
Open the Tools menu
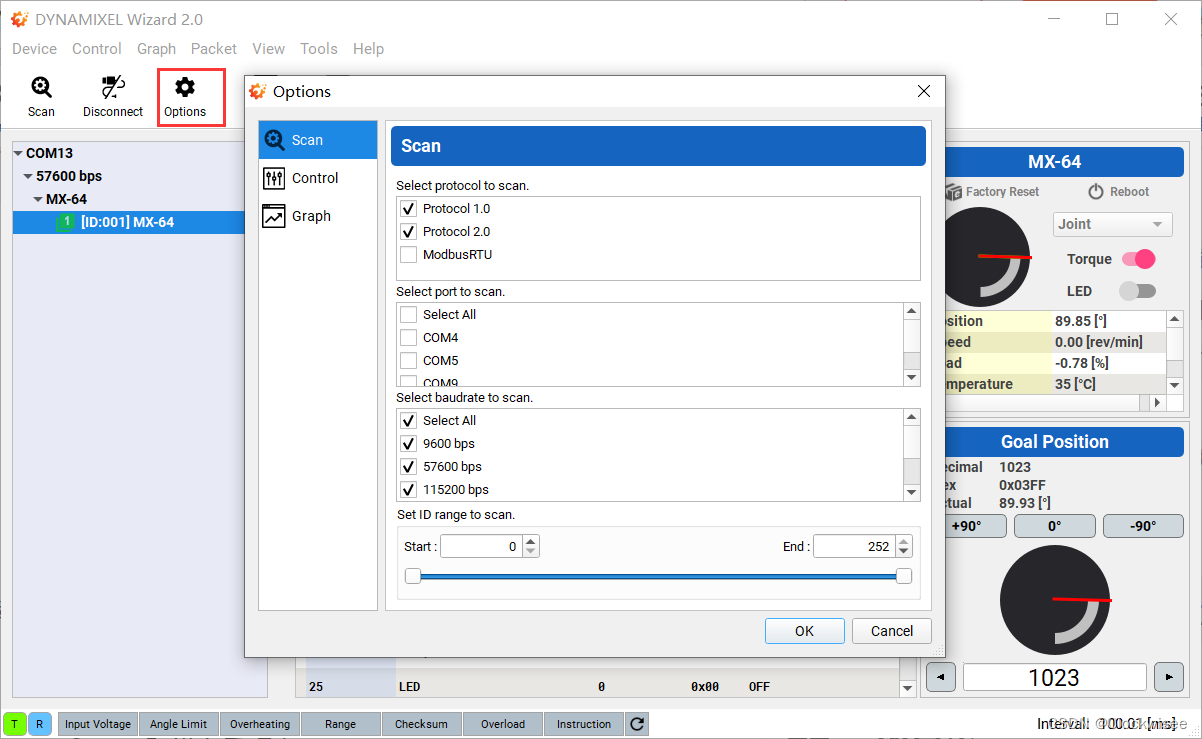pos(319,49)
